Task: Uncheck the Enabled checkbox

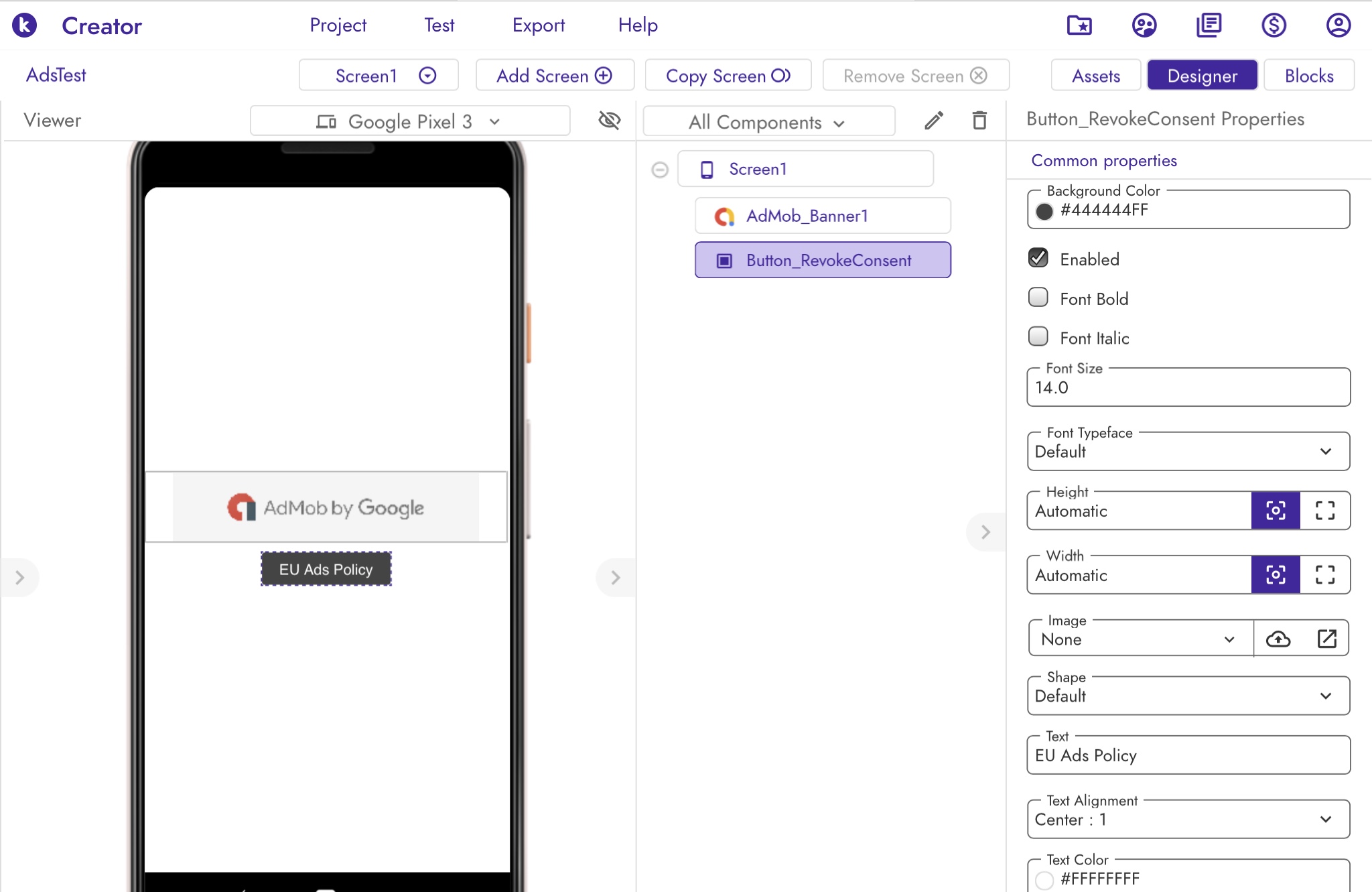Action: 1038,259
